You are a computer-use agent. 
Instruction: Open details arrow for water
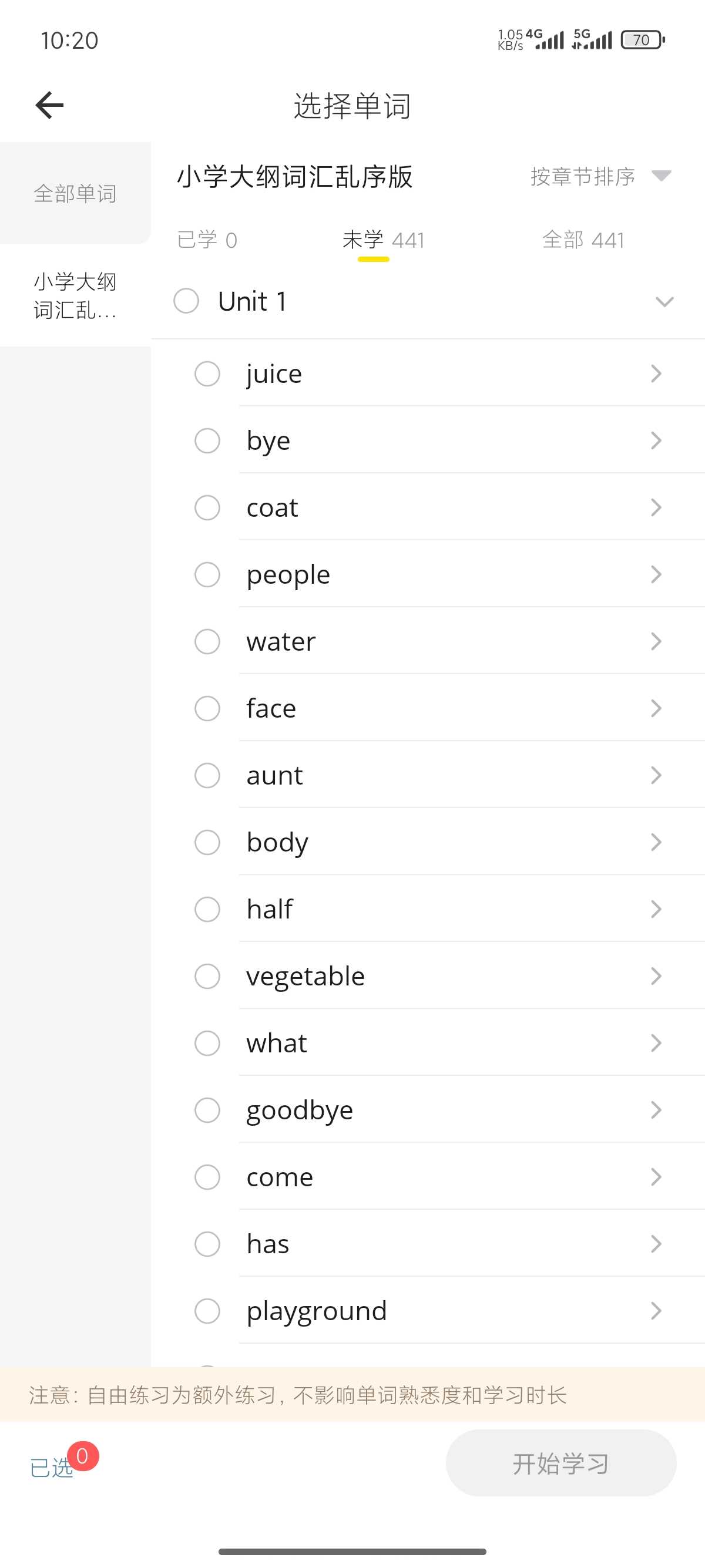(x=656, y=641)
